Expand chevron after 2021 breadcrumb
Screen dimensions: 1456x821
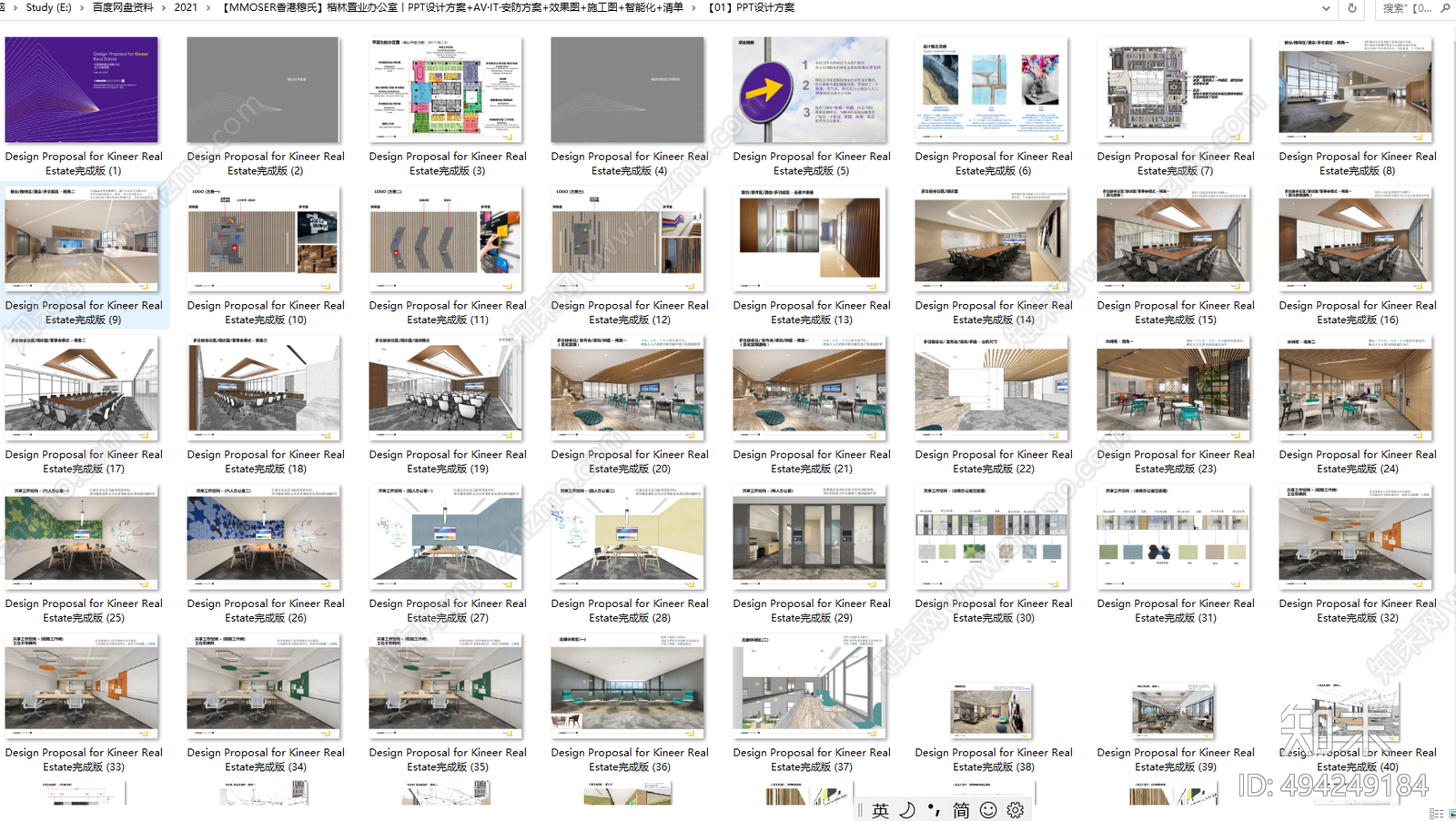point(208,7)
